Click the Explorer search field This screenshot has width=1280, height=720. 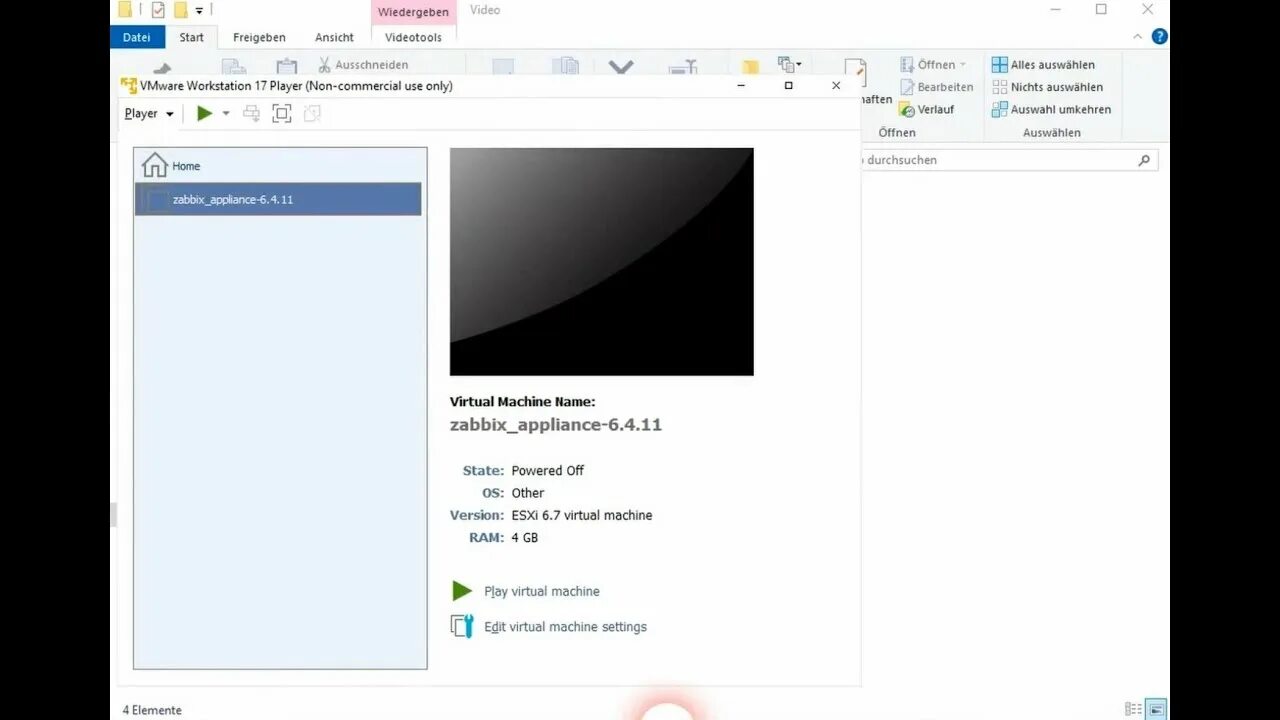point(1008,160)
